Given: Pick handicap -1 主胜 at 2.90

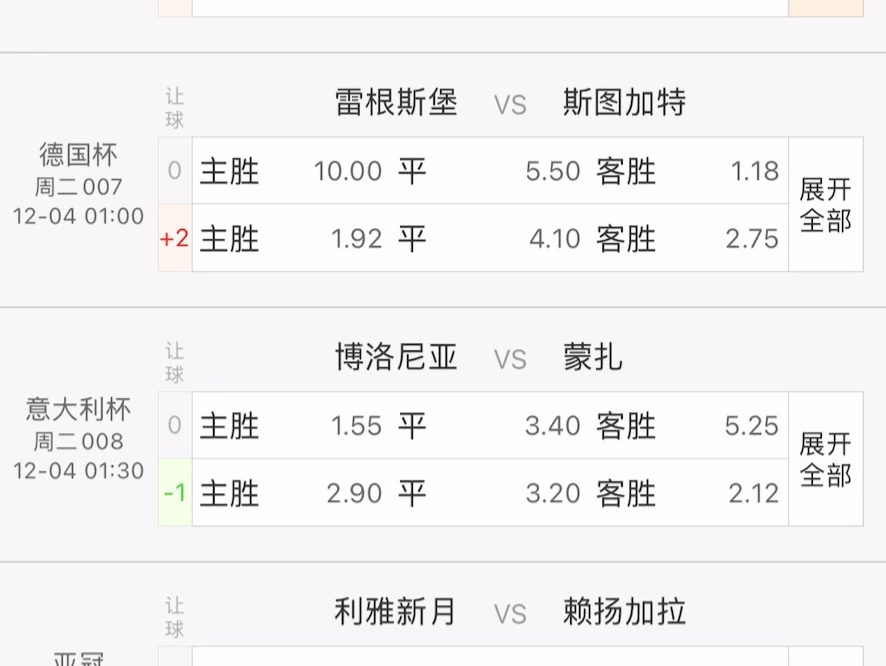Looking at the screenshot, I should click(291, 493).
